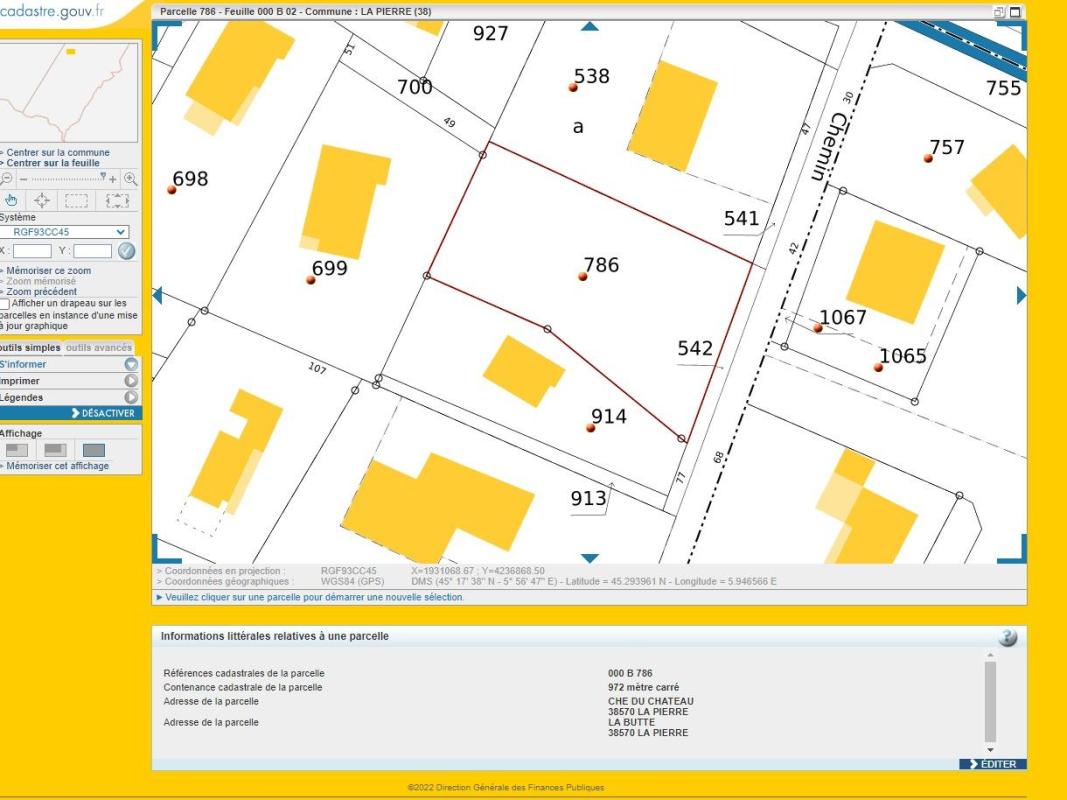
Task: Enable the 'Afficher un drapeau' checkbox
Action: coord(6,303)
